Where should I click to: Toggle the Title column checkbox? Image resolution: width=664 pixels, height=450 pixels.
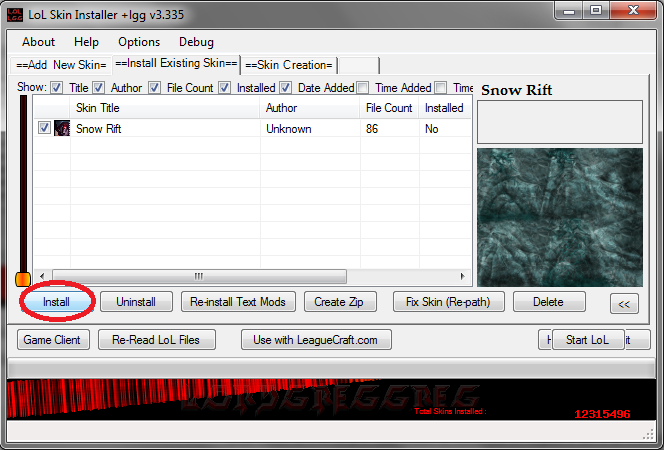click(56, 88)
